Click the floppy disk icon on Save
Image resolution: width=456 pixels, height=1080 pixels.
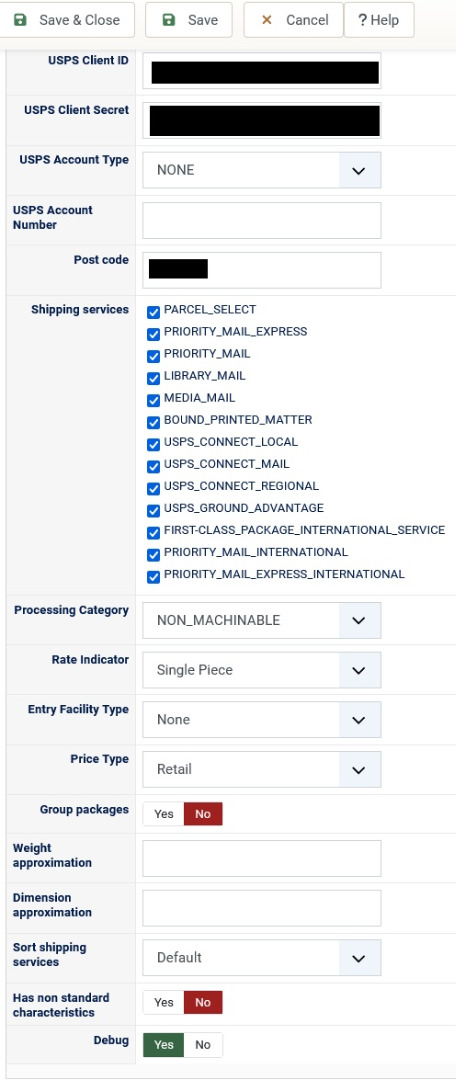click(169, 20)
